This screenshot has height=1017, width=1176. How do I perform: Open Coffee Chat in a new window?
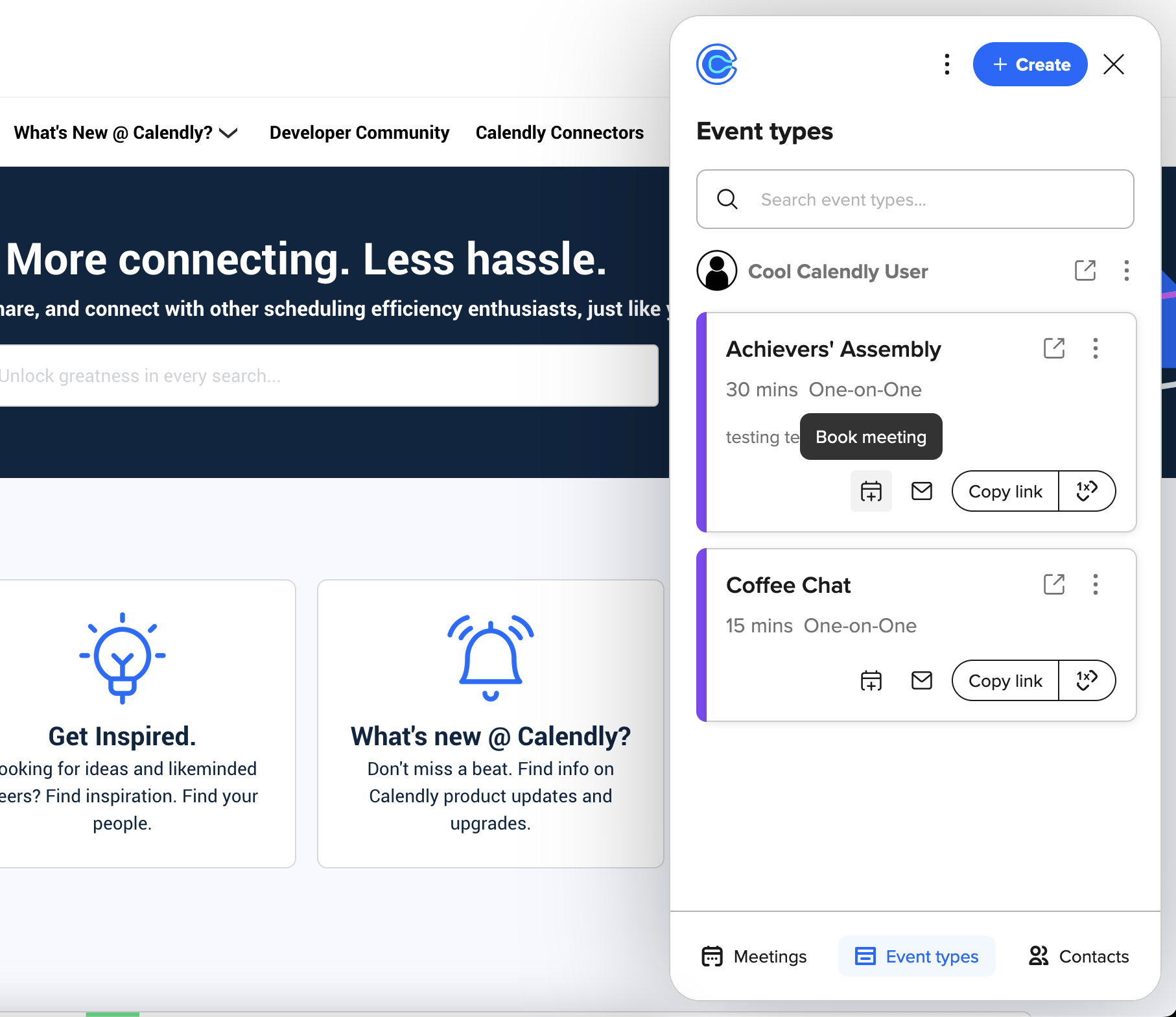(x=1053, y=584)
